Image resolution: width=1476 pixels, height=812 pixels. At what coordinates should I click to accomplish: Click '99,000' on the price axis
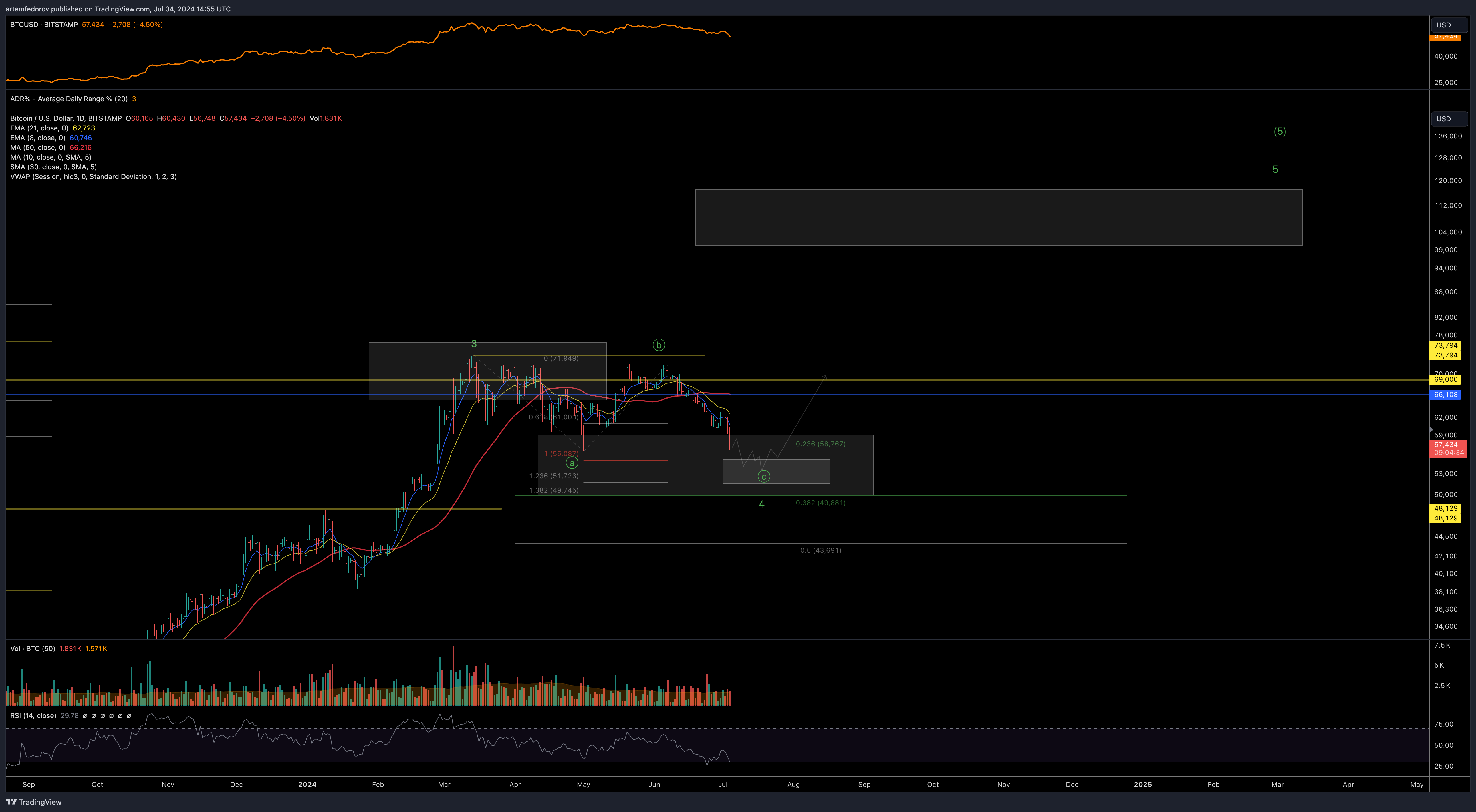[1446, 250]
